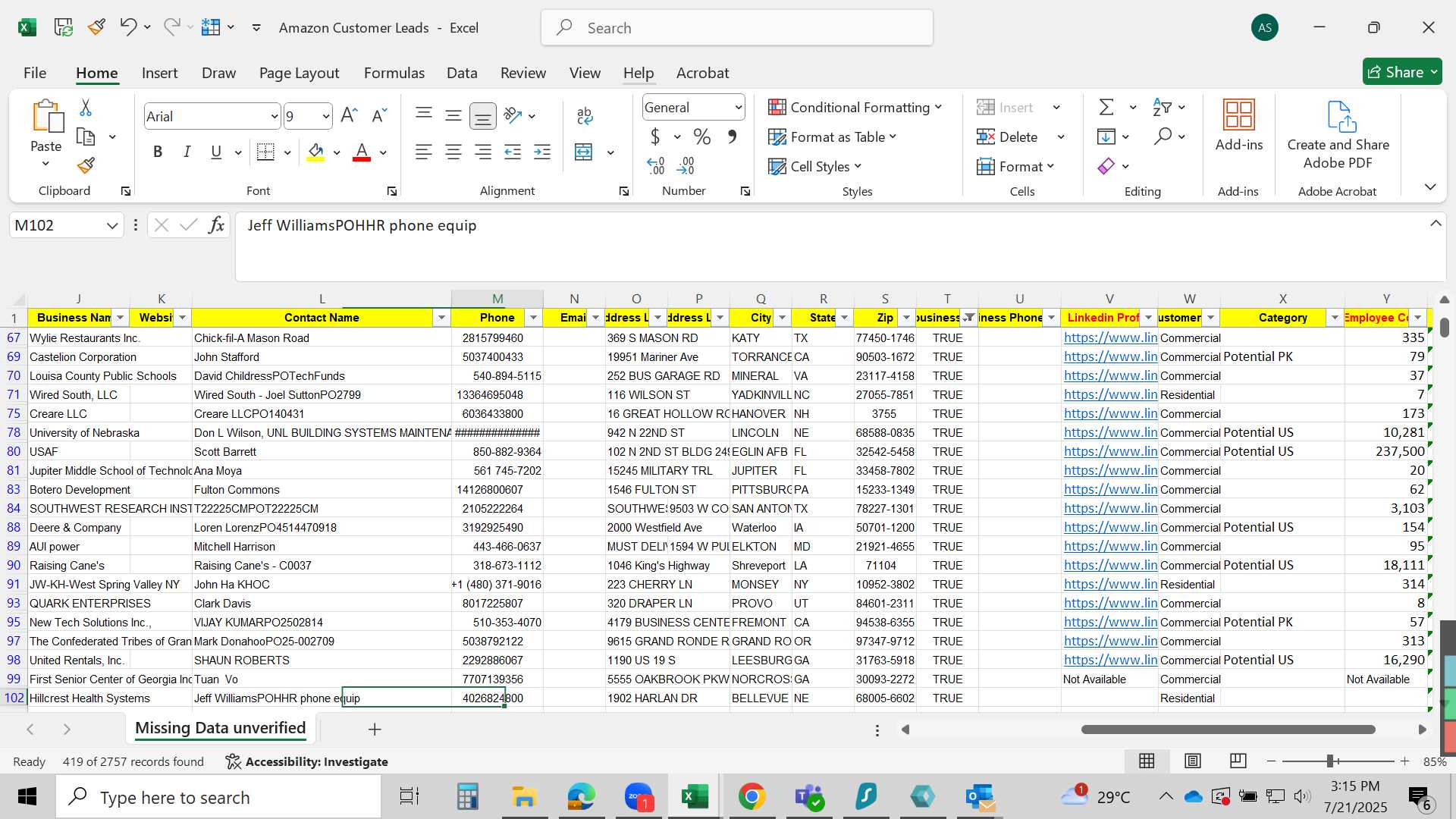Click Comma Style icon
Viewport: 1456px width, 819px height.
[732, 136]
